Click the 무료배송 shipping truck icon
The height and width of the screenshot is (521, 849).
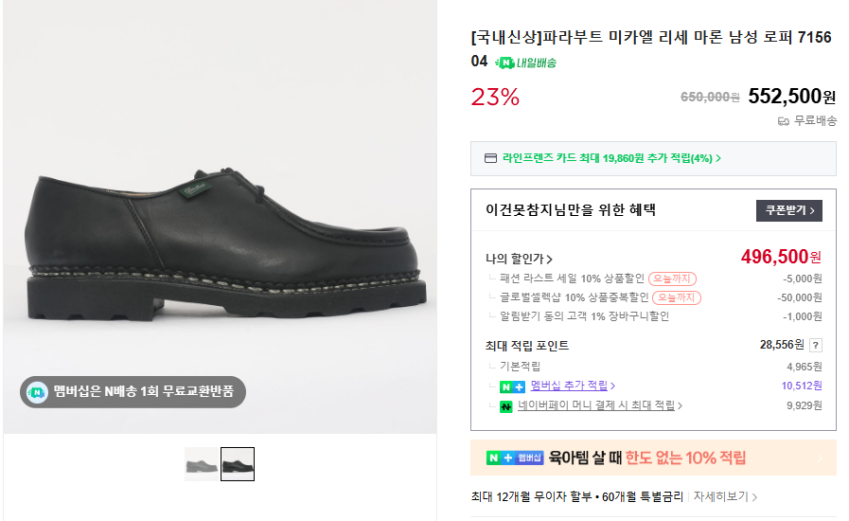click(783, 121)
